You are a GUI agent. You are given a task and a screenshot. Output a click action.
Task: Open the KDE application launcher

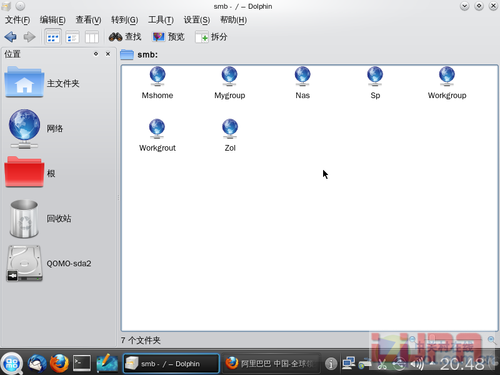[12, 363]
